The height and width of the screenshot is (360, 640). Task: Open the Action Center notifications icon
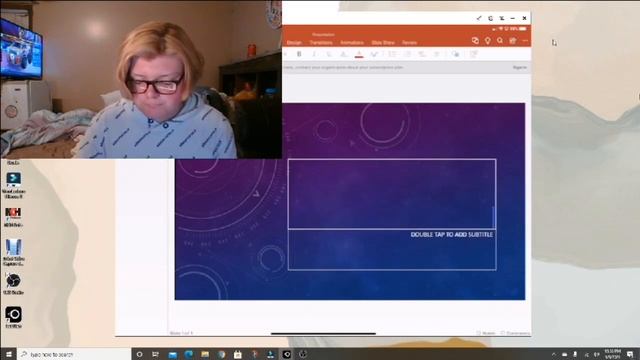631,354
